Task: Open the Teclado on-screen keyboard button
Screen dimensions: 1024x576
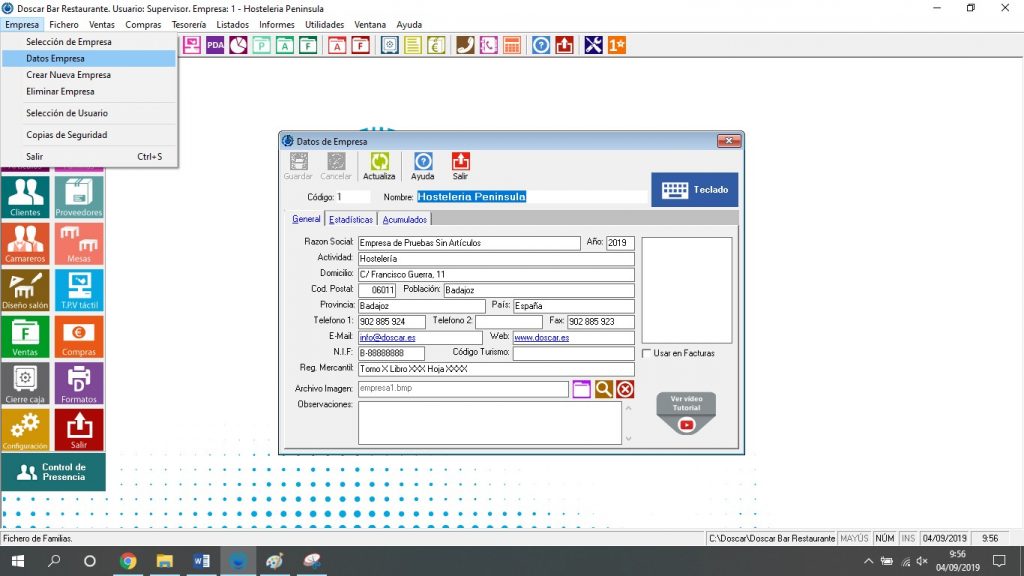Action: point(695,189)
